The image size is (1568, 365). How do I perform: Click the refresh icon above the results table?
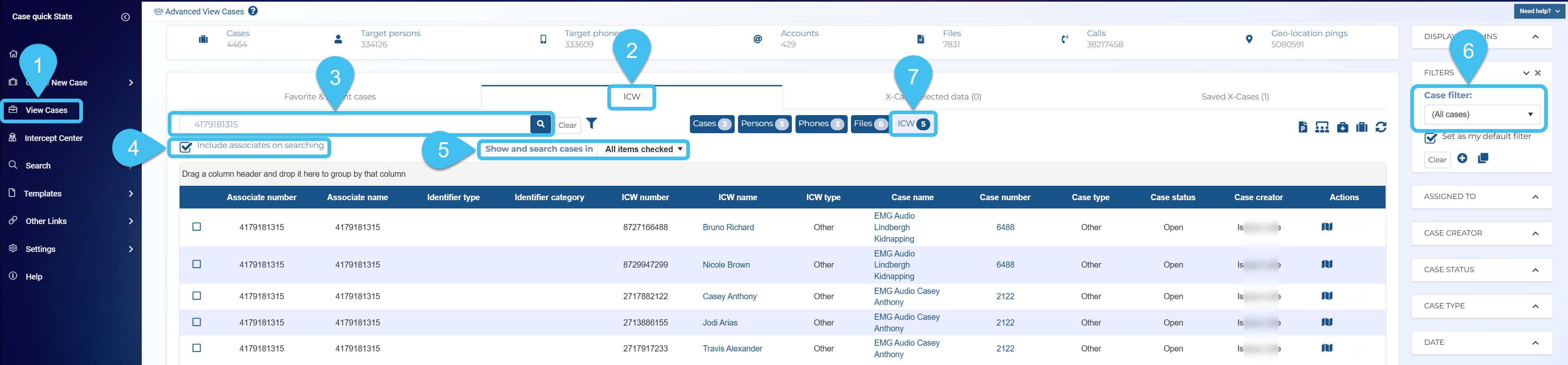click(x=1381, y=127)
